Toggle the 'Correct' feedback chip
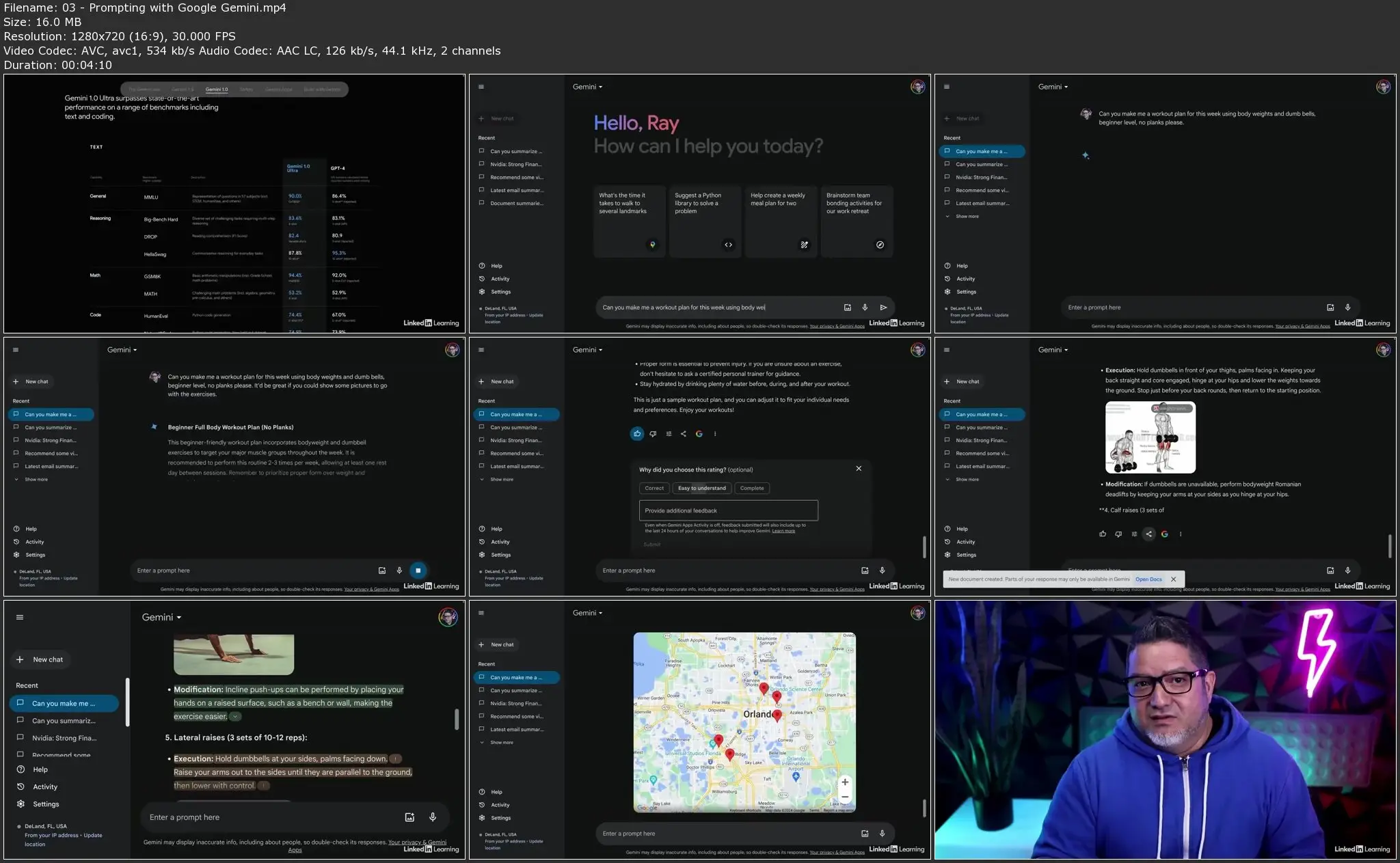Screen dimensions: 1400x863 (x=654, y=488)
